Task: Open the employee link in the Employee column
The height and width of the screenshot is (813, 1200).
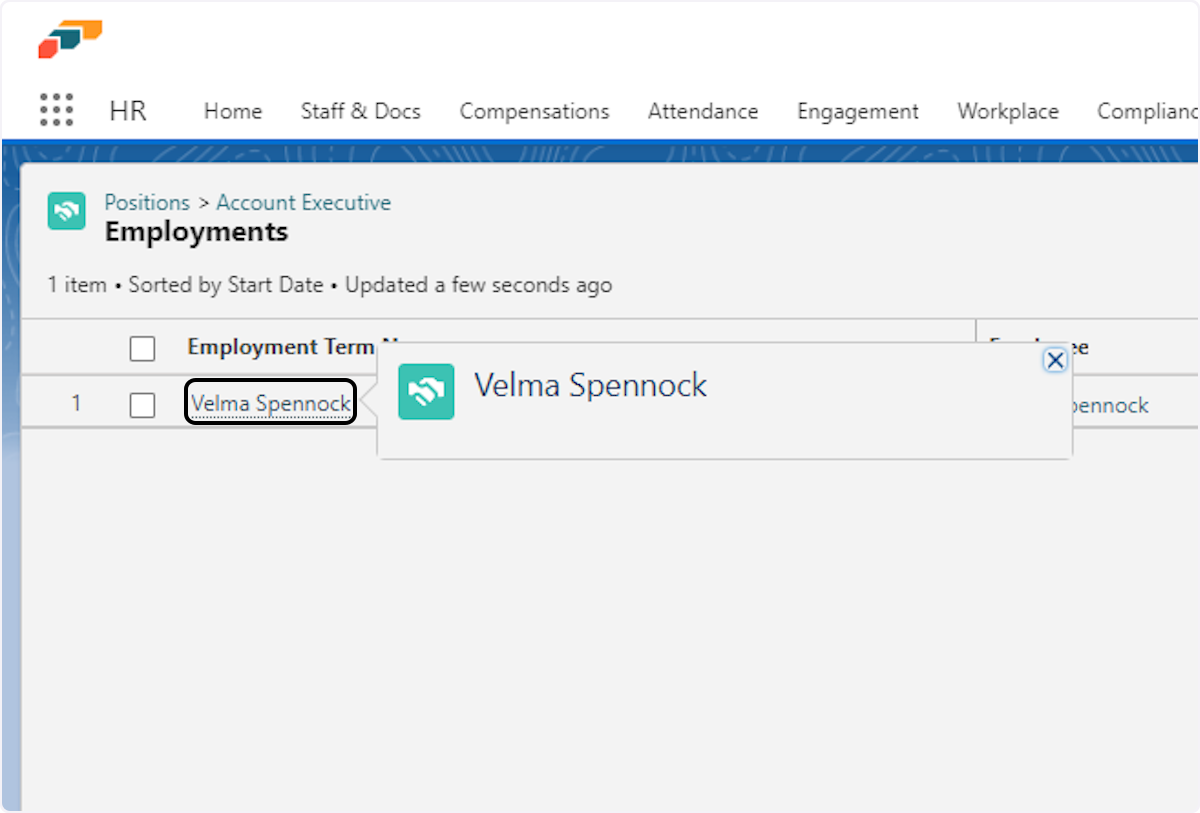Action: [1110, 405]
